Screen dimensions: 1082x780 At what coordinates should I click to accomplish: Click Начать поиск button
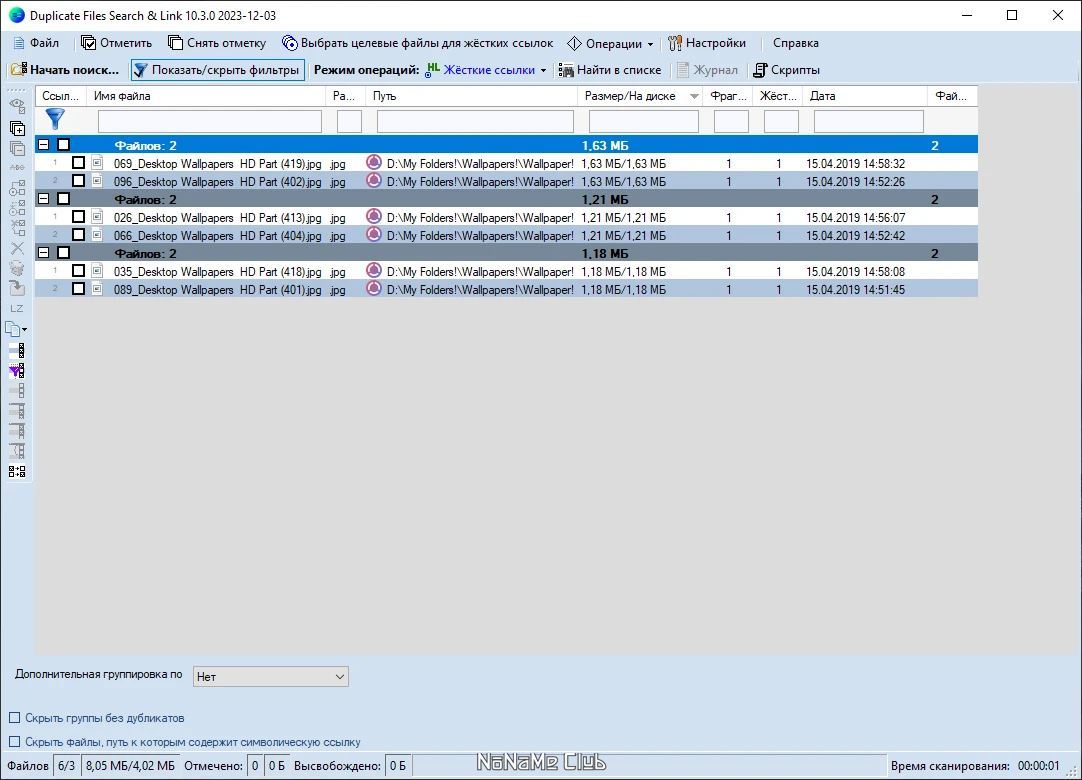66,70
